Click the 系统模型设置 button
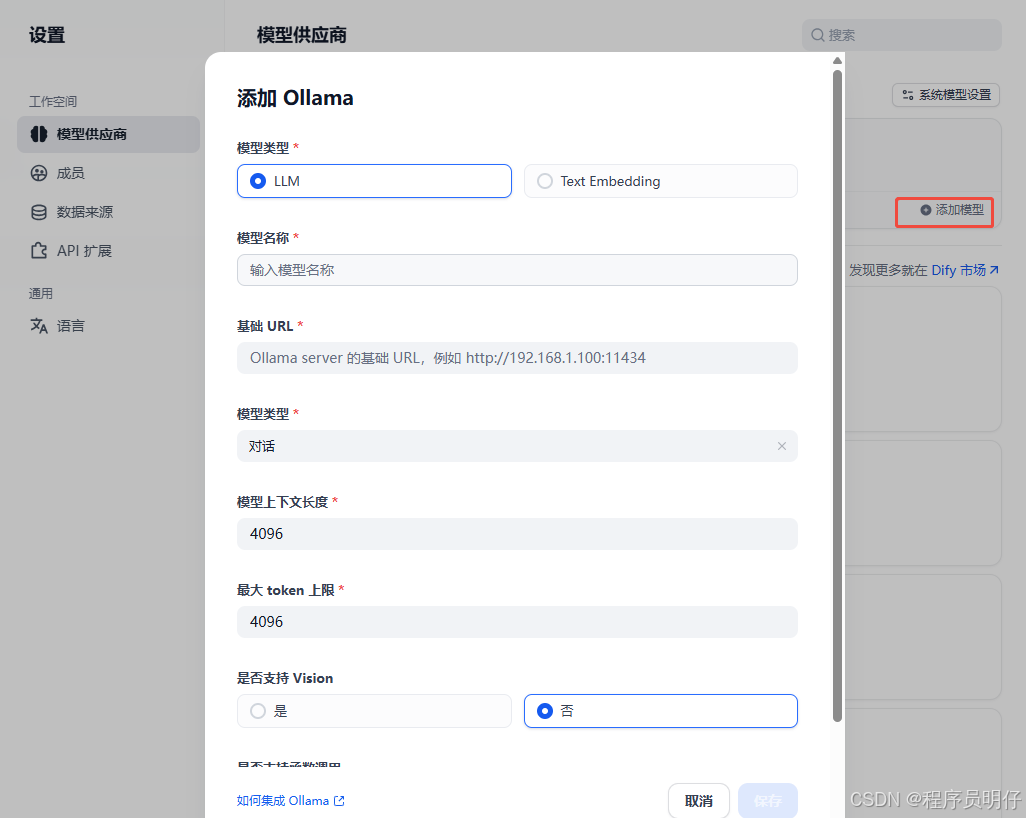The height and width of the screenshot is (818, 1026). 946,95
